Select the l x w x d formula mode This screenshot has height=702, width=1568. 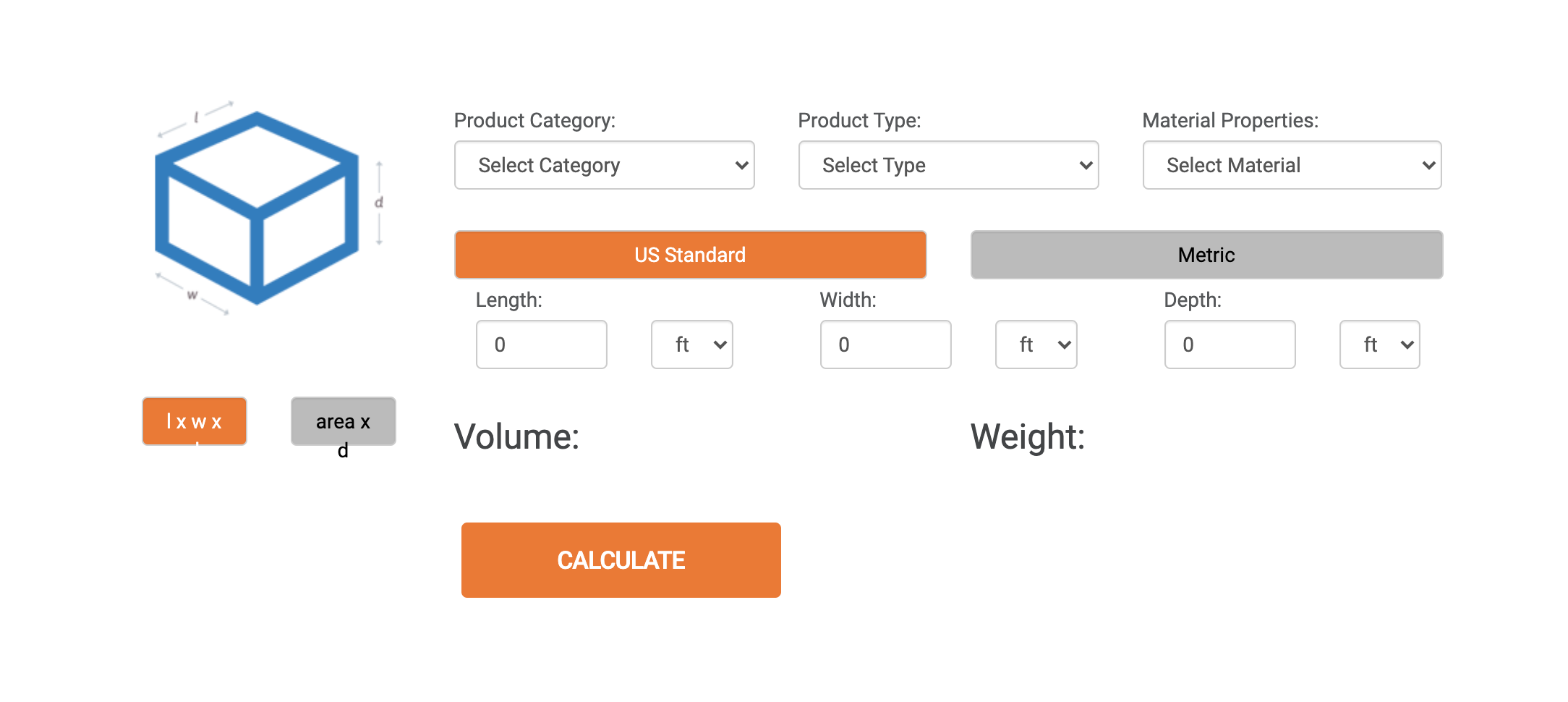[195, 421]
